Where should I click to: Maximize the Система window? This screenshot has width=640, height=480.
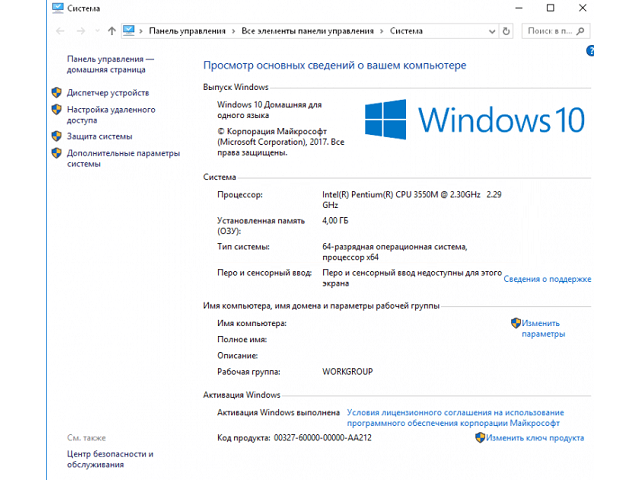(550, 8)
